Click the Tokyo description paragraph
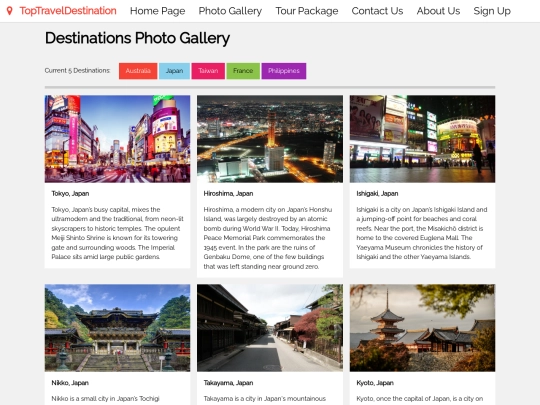Image resolution: width=540 pixels, height=405 pixels. (117, 233)
